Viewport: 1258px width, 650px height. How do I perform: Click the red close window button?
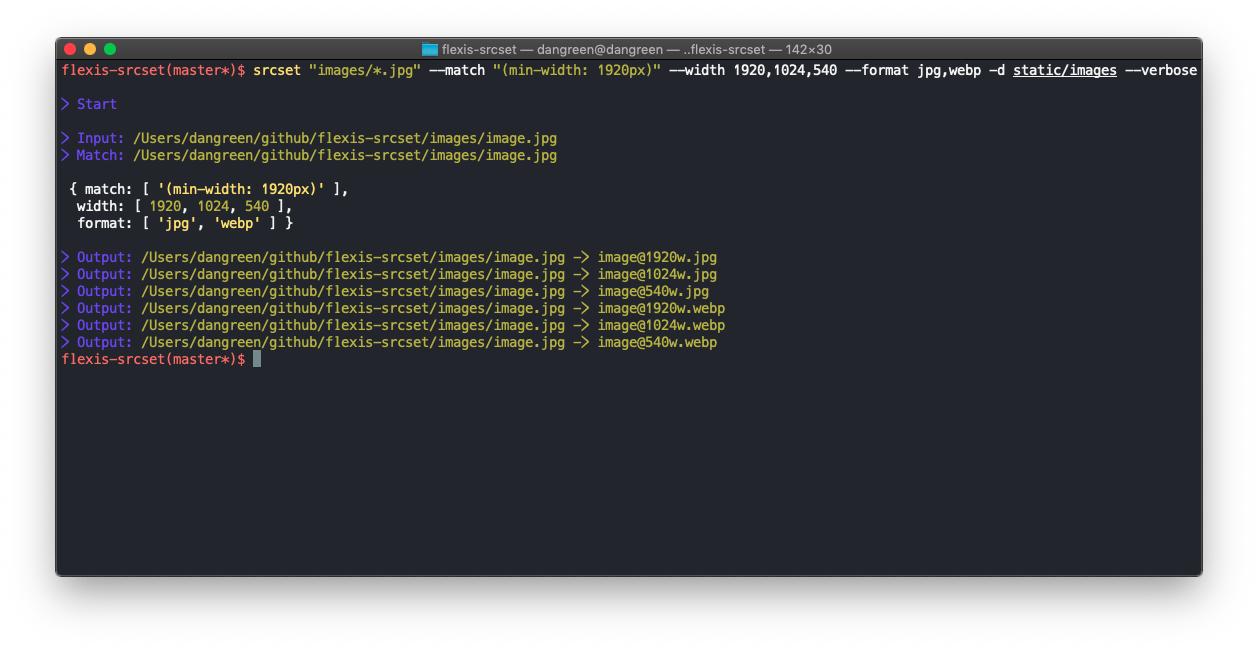(x=70, y=49)
